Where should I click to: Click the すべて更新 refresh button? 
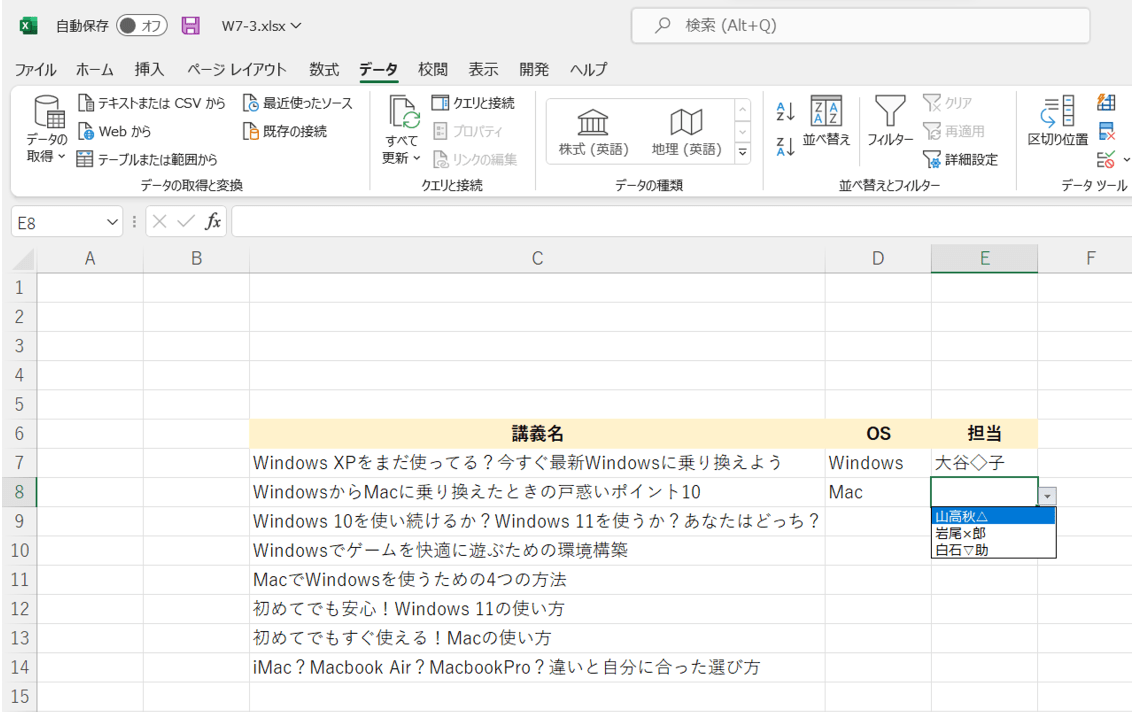pyautogui.click(x=402, y=129)
